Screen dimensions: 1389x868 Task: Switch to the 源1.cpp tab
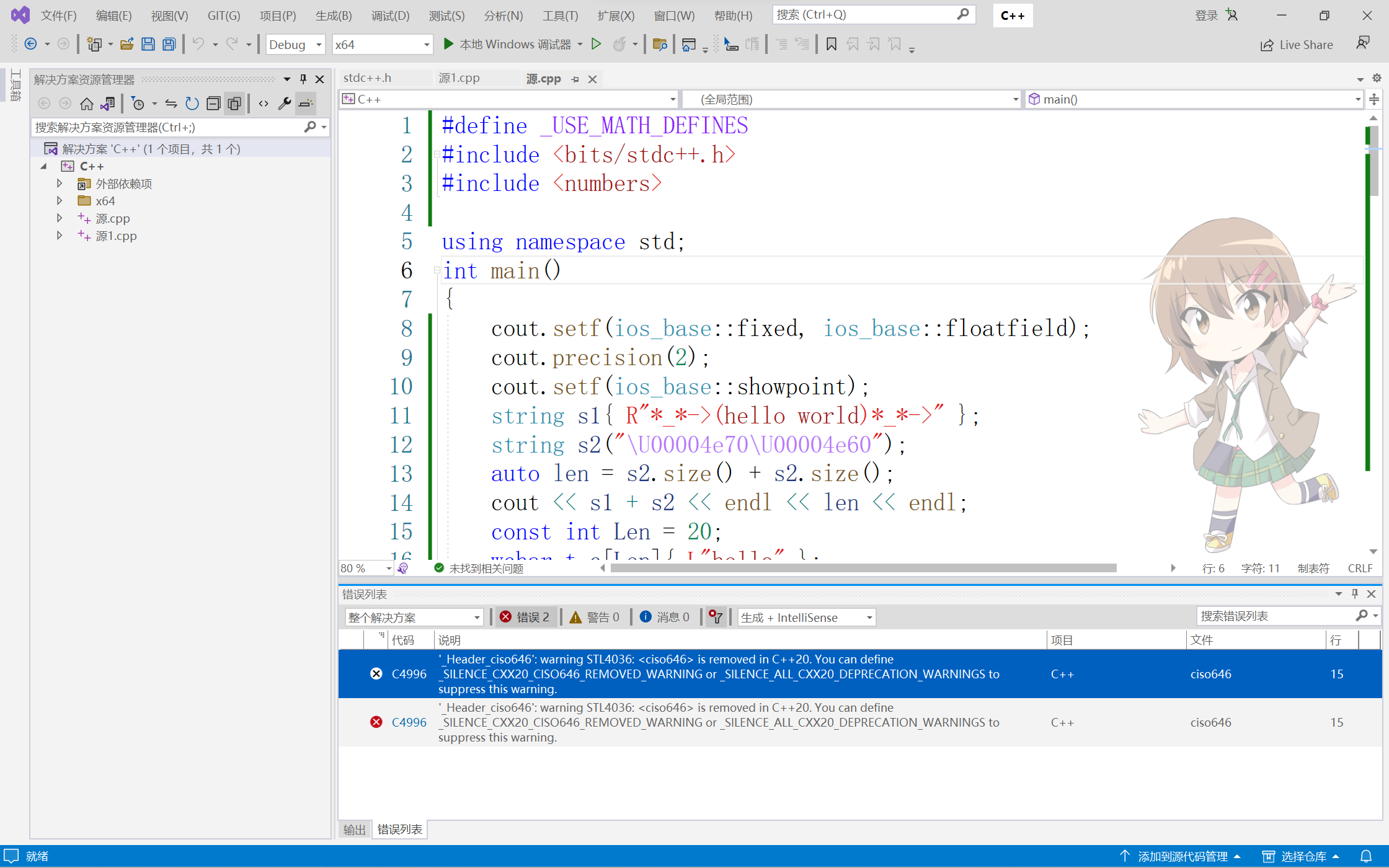(459, 78)
